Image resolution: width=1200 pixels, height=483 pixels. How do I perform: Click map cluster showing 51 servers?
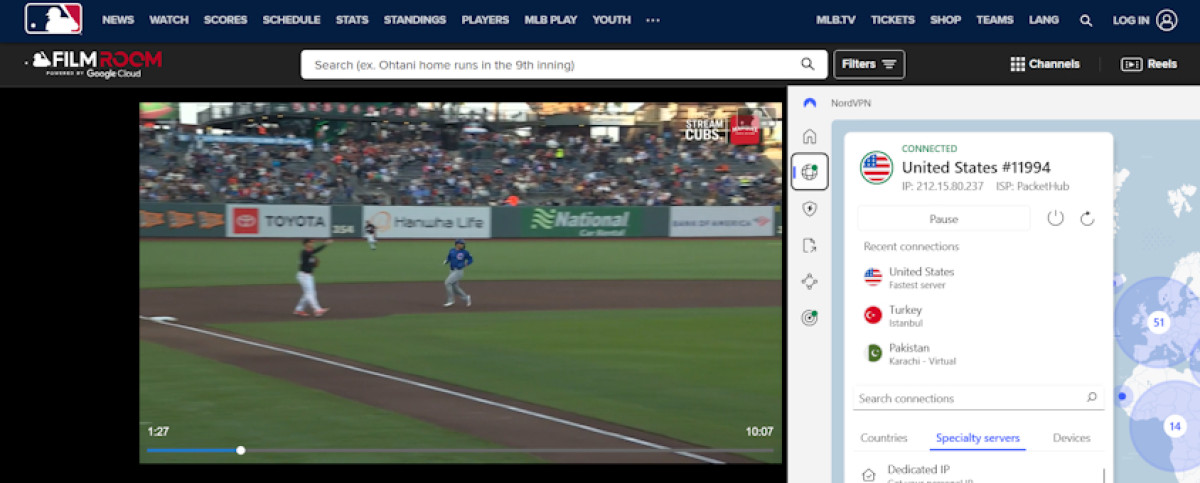pyautogui.click(x=1158, y=322)
